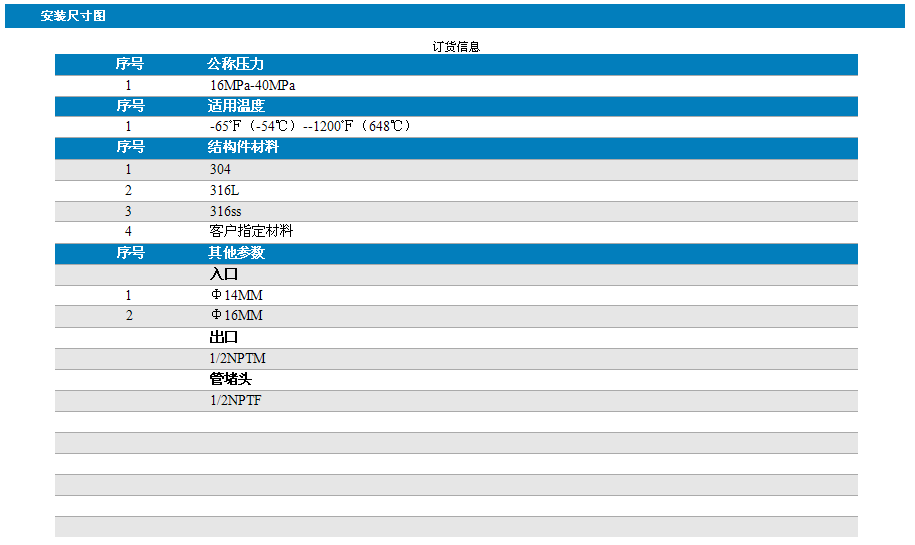Image resolution: width=915 pixels, height=545 pixels.
Task: Click the 结构件材料 section header
Action: (243, 147)
